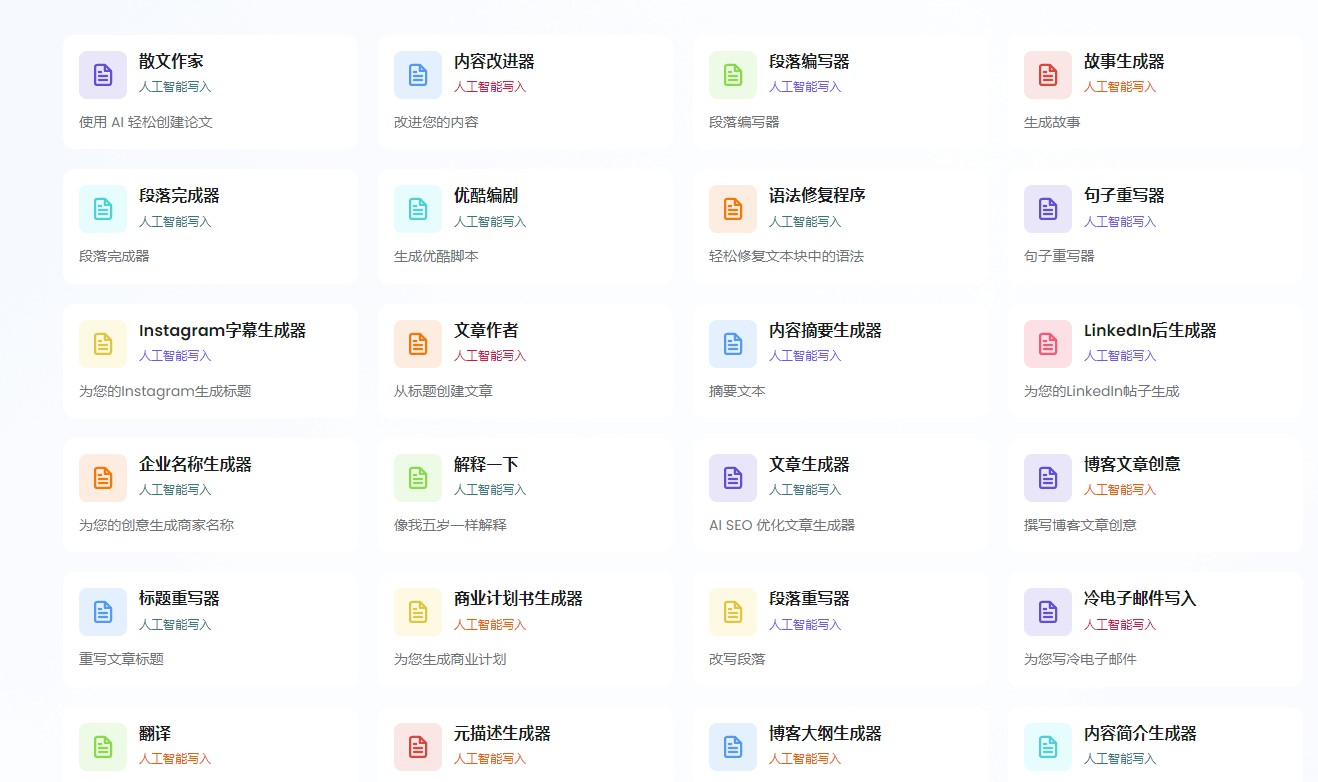The width and height of the screenshot is (1318, 782).
Task: Click the description 生成优酷脚本
Action: pos(436,256)
